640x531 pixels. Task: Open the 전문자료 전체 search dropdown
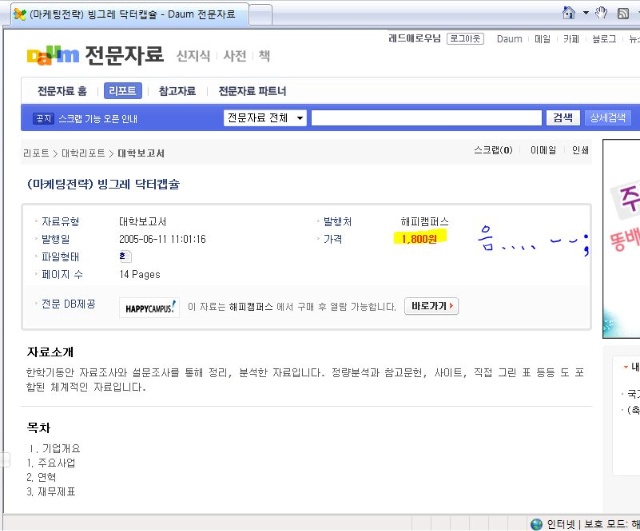click(x=265, y=118)
